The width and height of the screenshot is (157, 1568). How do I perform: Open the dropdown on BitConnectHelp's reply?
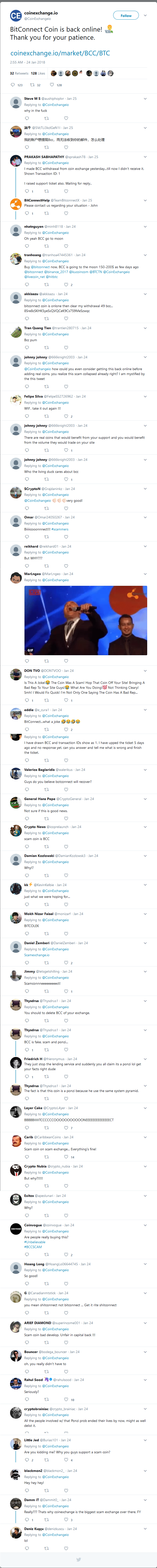(x=145, y=200)
